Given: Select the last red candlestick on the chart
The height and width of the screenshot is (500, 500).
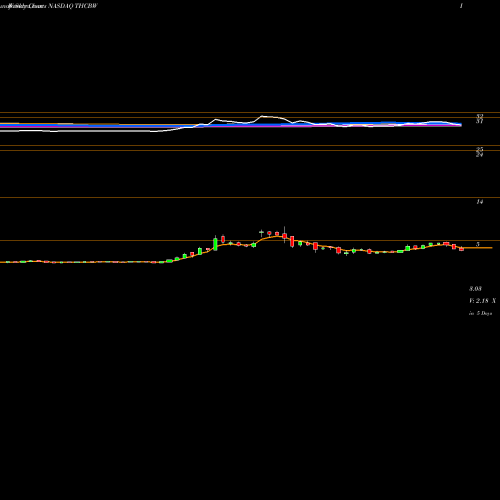Looking at the screenshot, I should 462,249.
